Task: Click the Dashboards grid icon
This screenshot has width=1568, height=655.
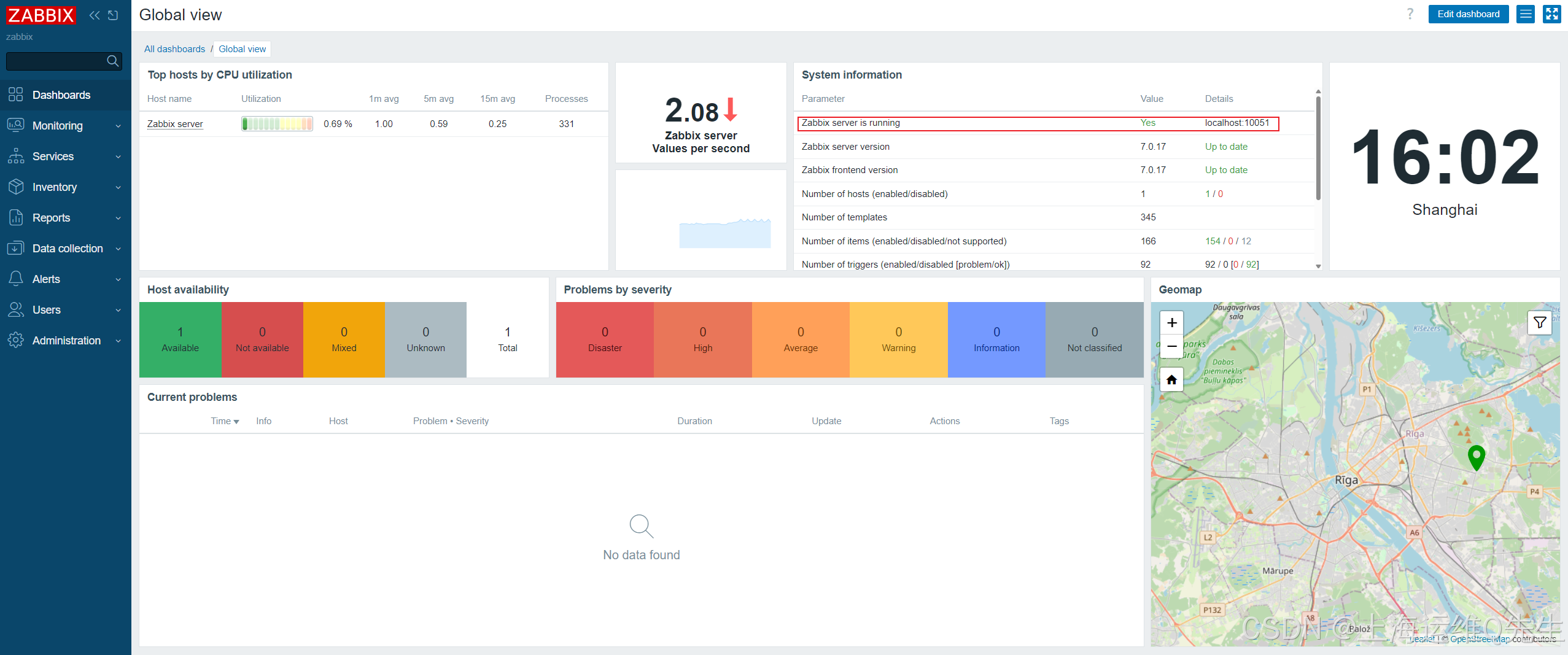Action: tap(16, 95)
